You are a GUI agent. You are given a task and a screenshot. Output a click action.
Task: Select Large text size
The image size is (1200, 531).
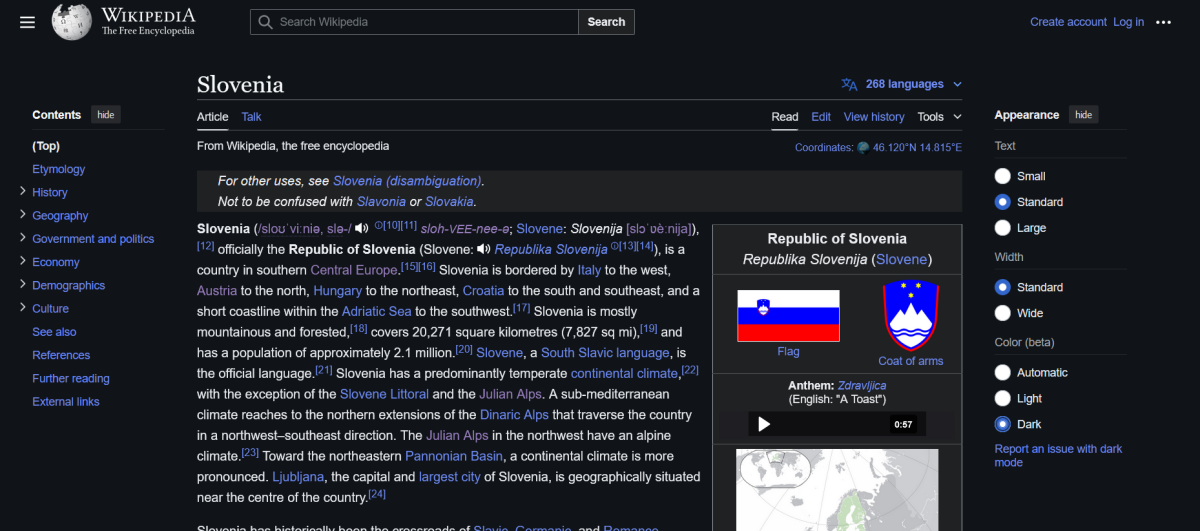click(1003, 228)
